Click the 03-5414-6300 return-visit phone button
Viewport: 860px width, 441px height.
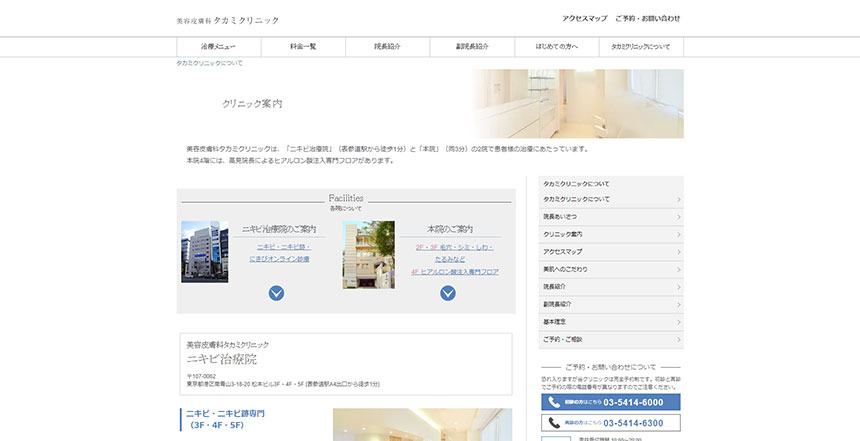click(611, 423)
